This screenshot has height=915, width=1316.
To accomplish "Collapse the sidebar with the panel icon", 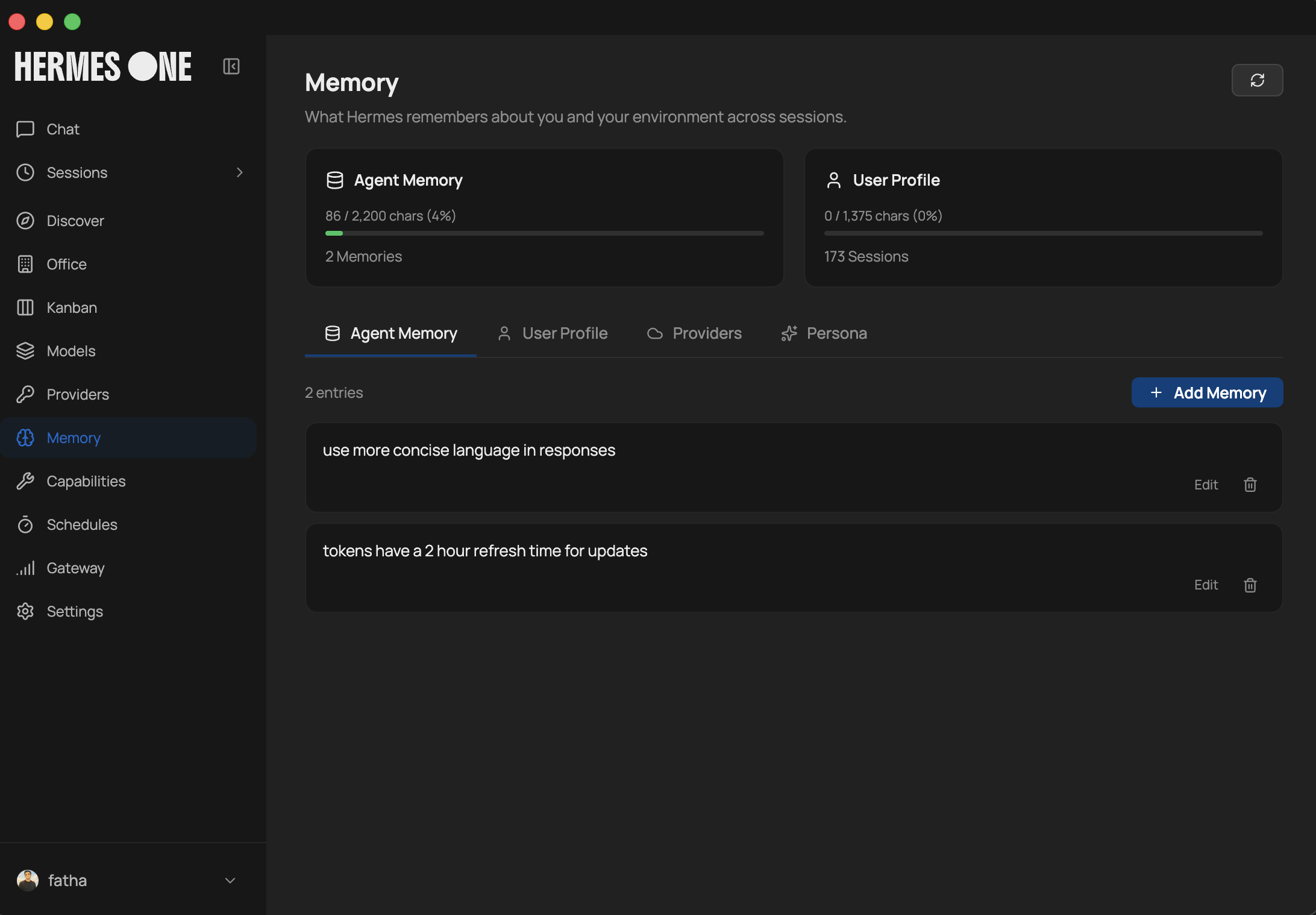I will coord(231,66).
